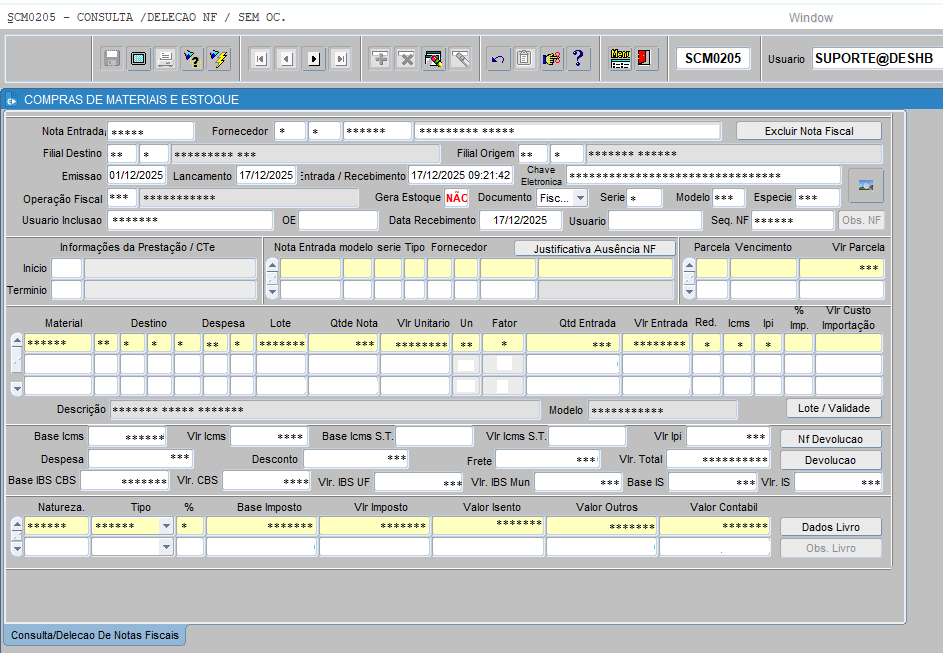
Task: Click the Justificativa Ausência NF button
Action: click(x=595, y=247)
